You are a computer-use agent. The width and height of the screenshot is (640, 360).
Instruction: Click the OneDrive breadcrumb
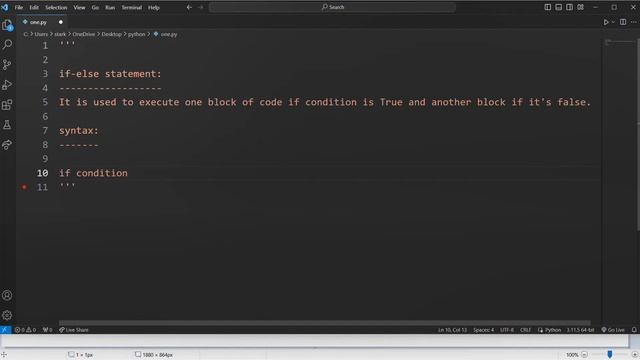[84, 34]
